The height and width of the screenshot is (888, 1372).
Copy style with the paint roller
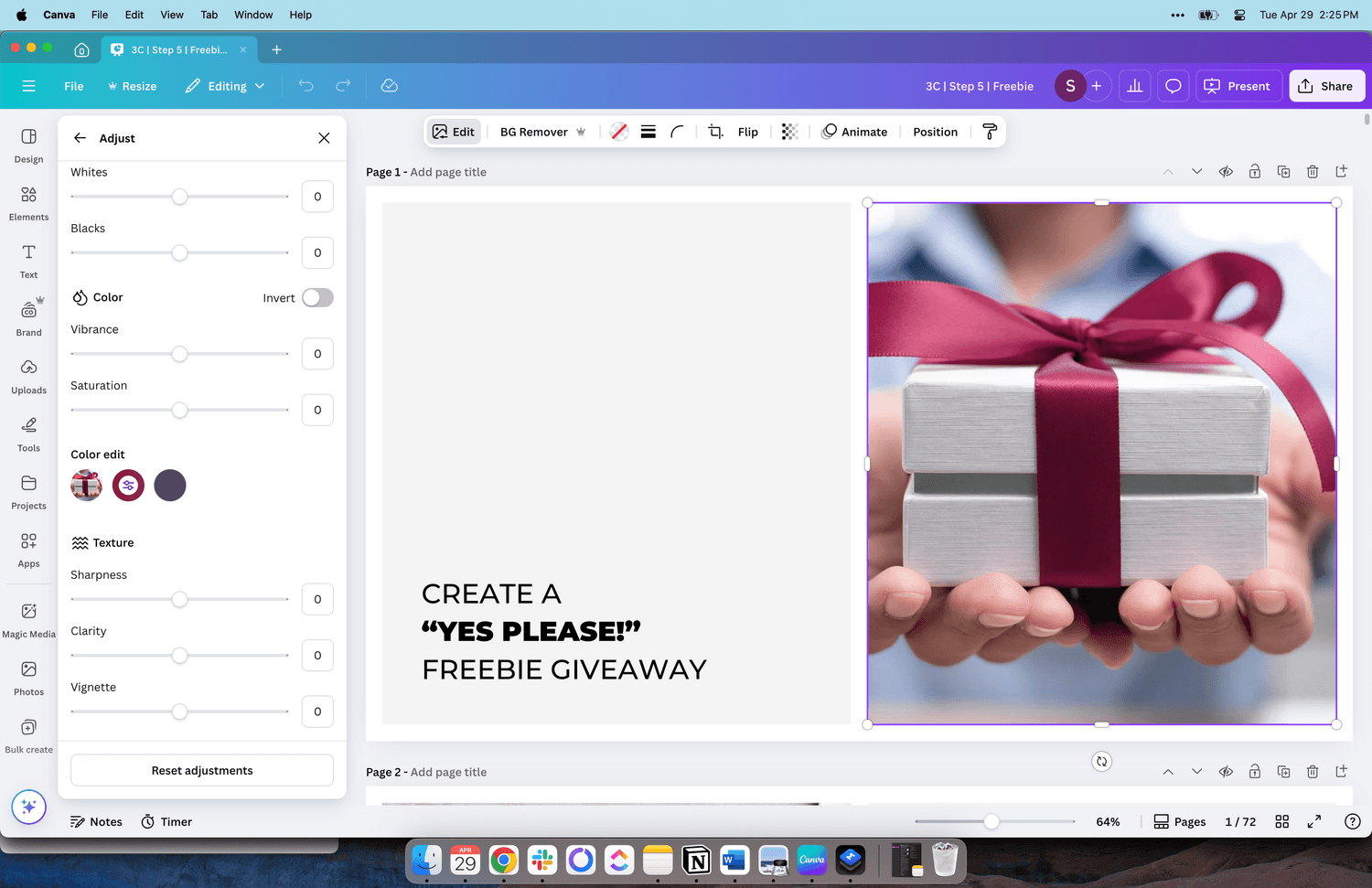coord(989,132)
